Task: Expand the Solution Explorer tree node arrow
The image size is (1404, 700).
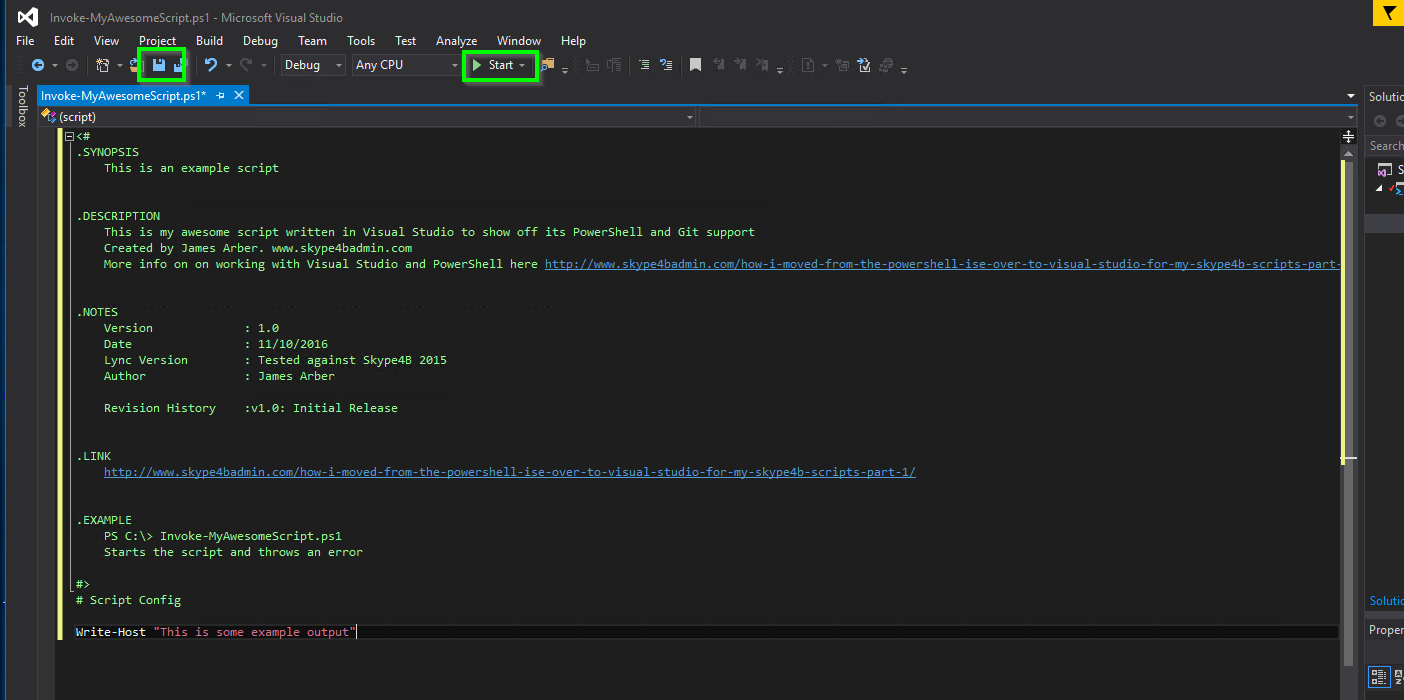Action: [x=1380, y=188]
